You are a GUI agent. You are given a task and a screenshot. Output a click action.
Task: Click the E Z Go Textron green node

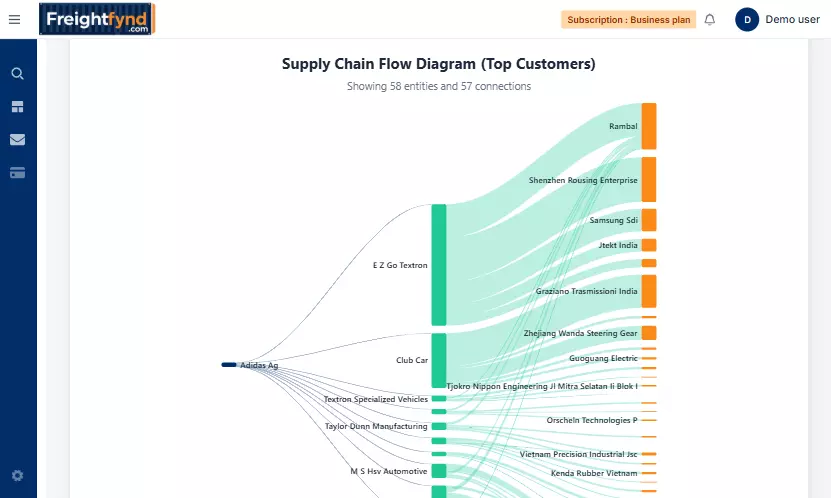click(x=438, y=265)
